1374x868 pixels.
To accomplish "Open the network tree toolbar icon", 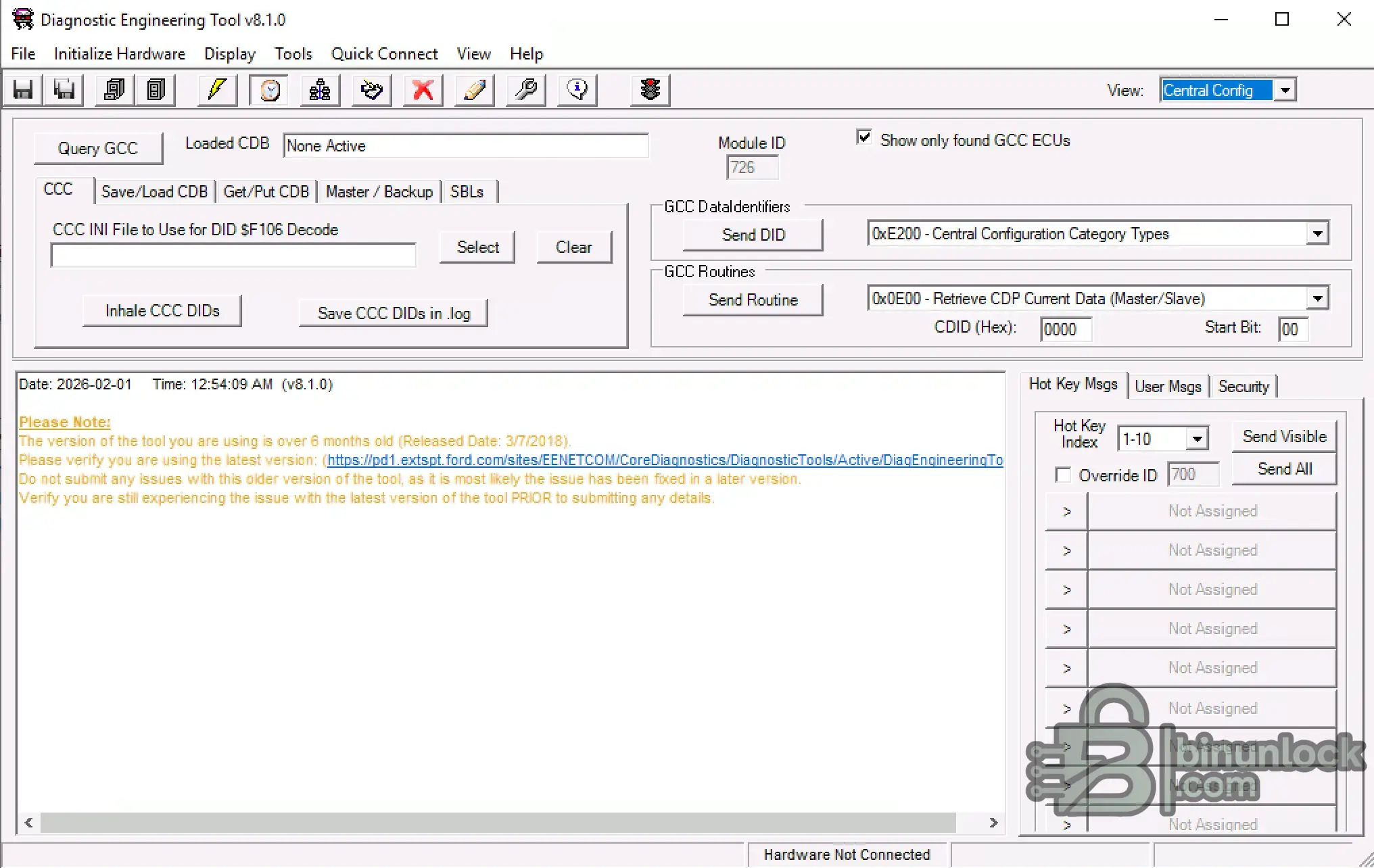I will click(320, 90).
